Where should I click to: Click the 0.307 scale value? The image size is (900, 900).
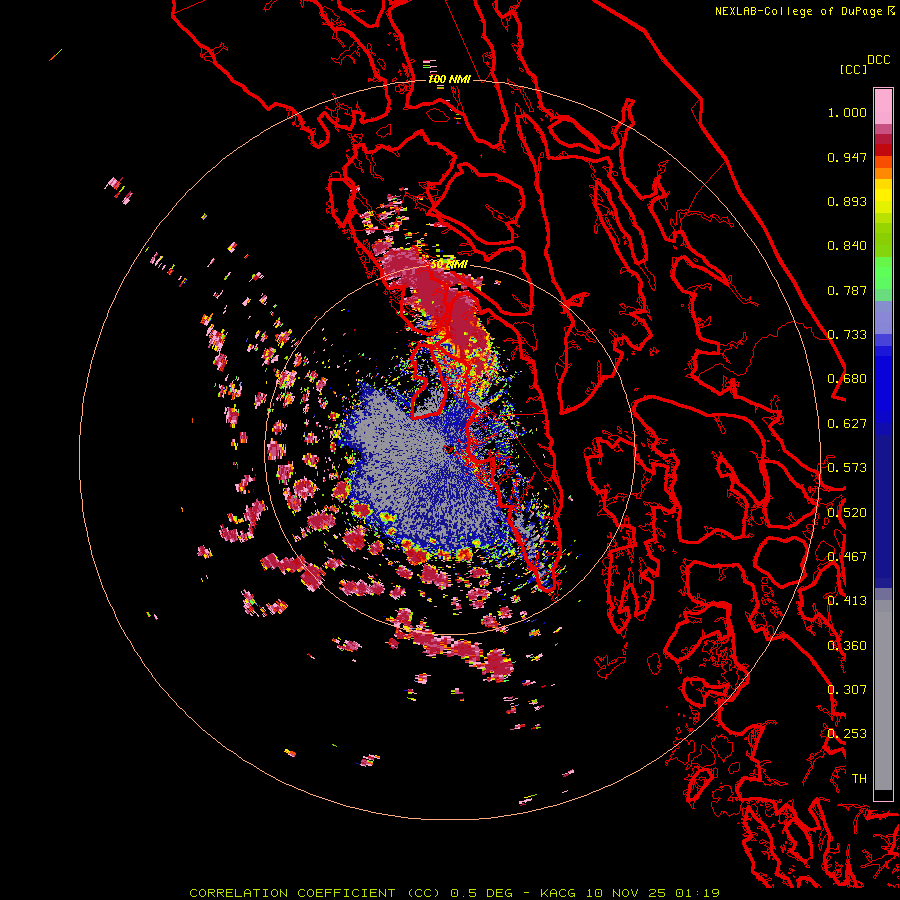(x=847, y=690)
